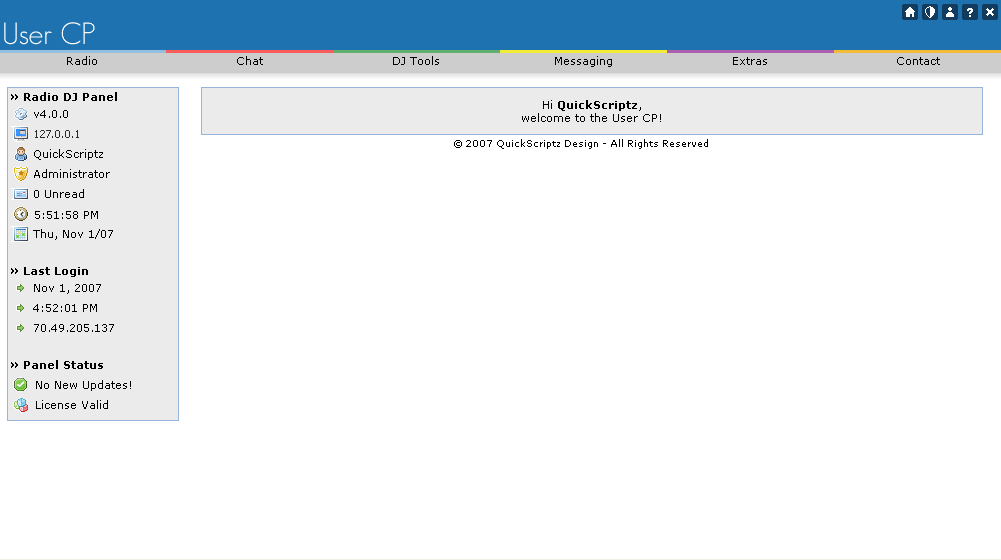Screen dimensions: 1001x560
Task: Click the QuickScriptz username in sidebar
Action: [68, 154]
